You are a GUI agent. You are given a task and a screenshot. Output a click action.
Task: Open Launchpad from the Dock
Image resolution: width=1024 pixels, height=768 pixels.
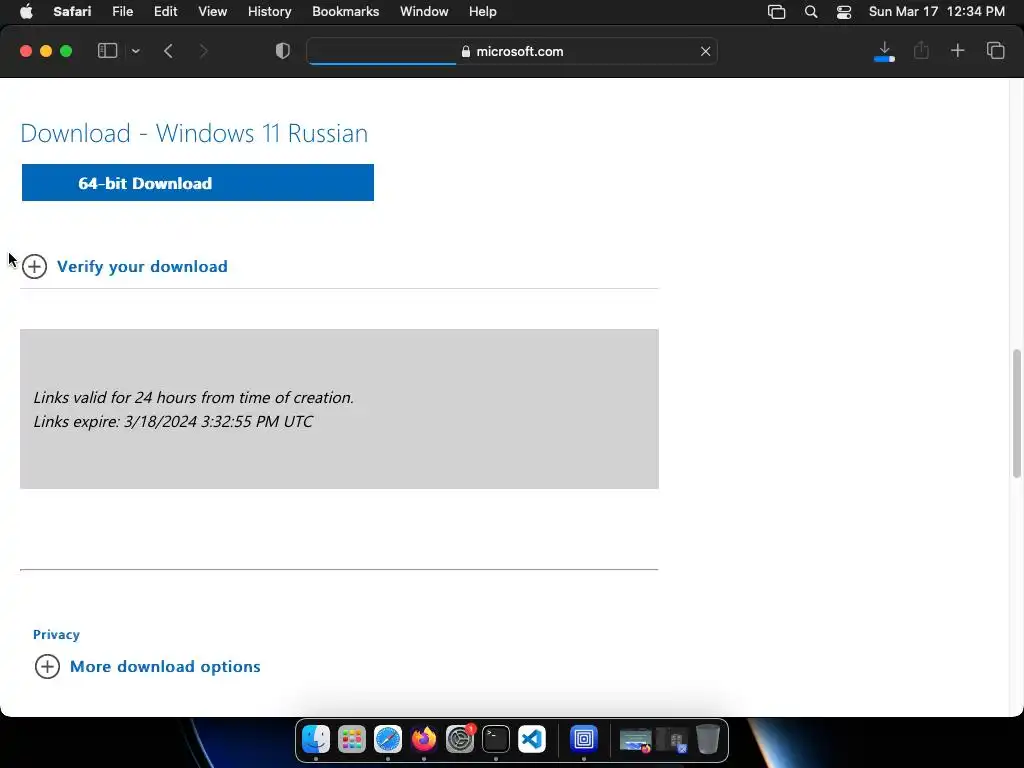pos(352,739)
